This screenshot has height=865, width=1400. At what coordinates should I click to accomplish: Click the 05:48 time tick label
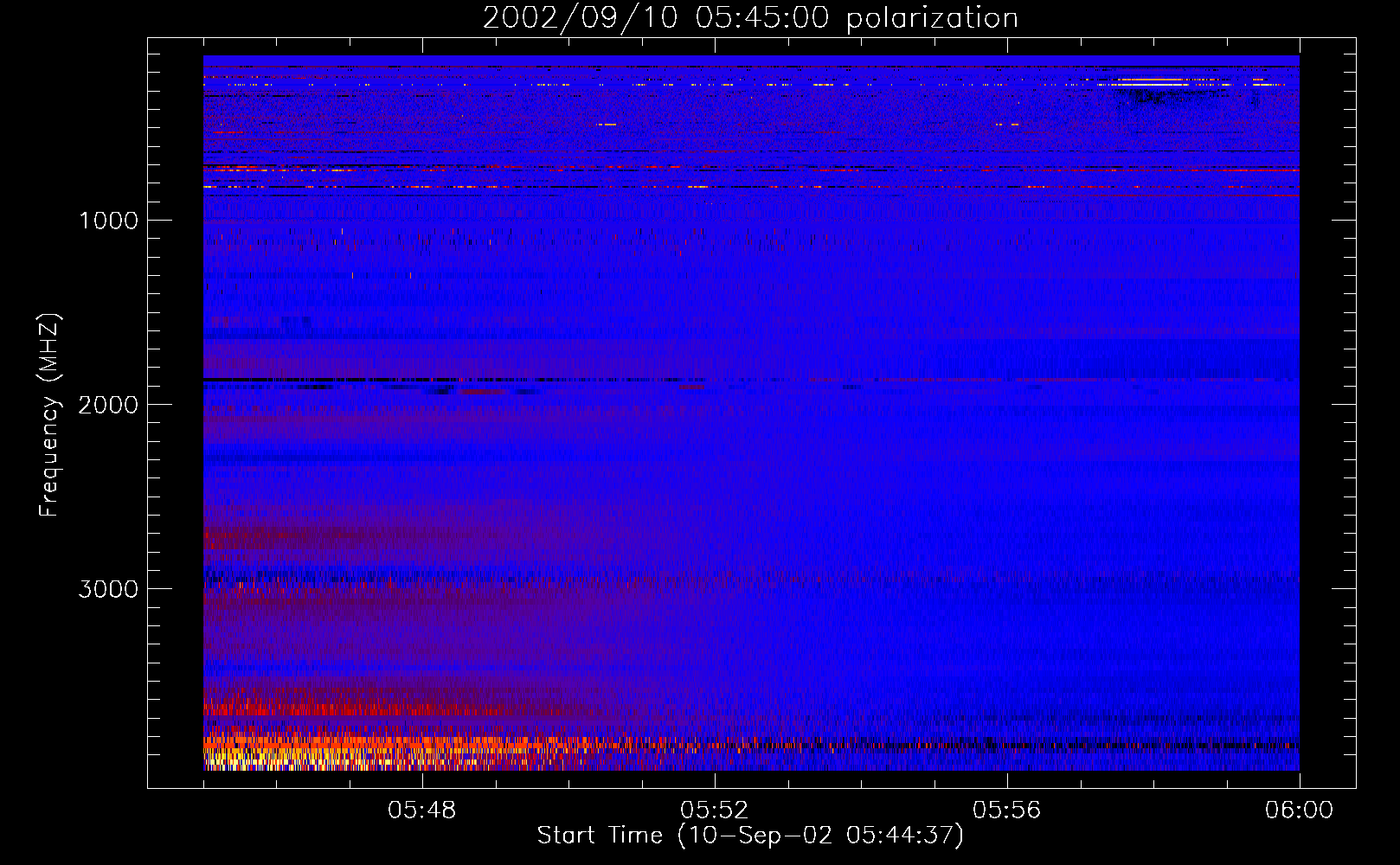click(x=421, y=811)
